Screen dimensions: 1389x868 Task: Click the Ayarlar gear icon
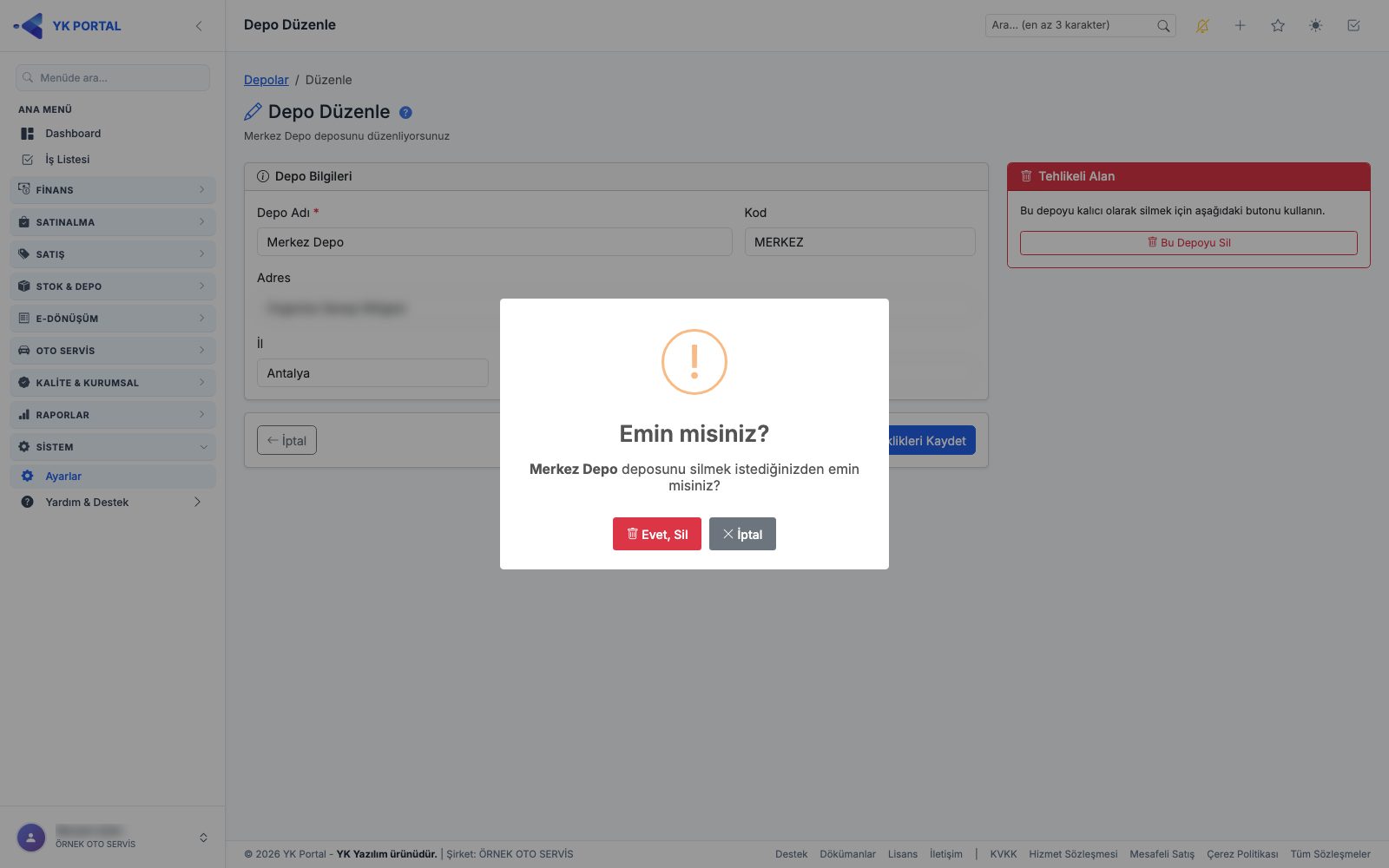(28, 477)
